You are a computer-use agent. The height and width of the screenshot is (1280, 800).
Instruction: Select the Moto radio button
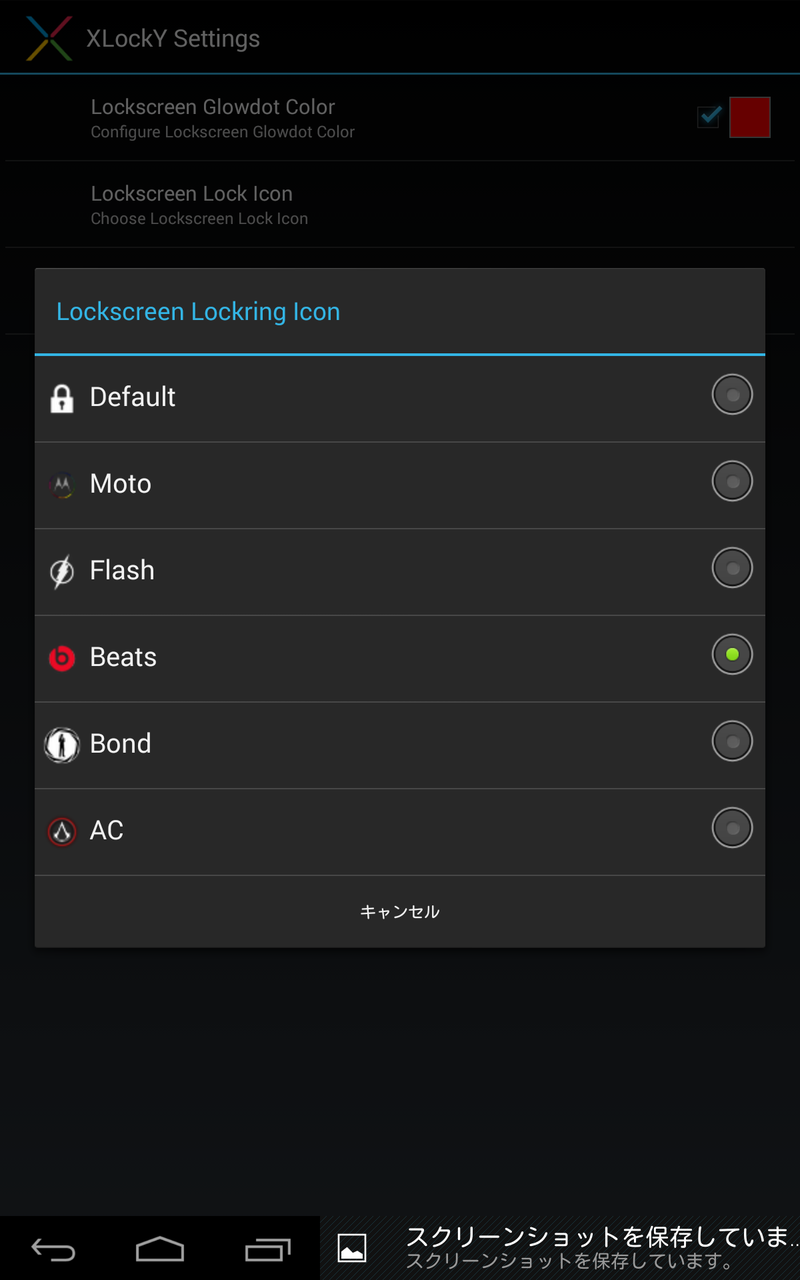[732, 482]
